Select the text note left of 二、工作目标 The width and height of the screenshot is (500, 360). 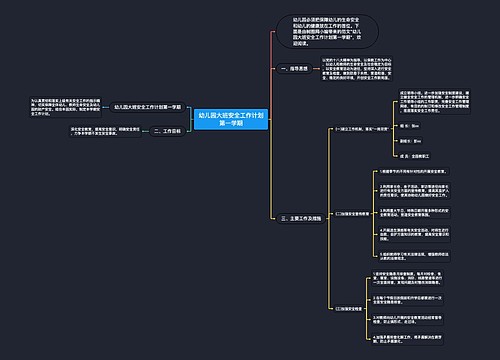pos(105,131)
